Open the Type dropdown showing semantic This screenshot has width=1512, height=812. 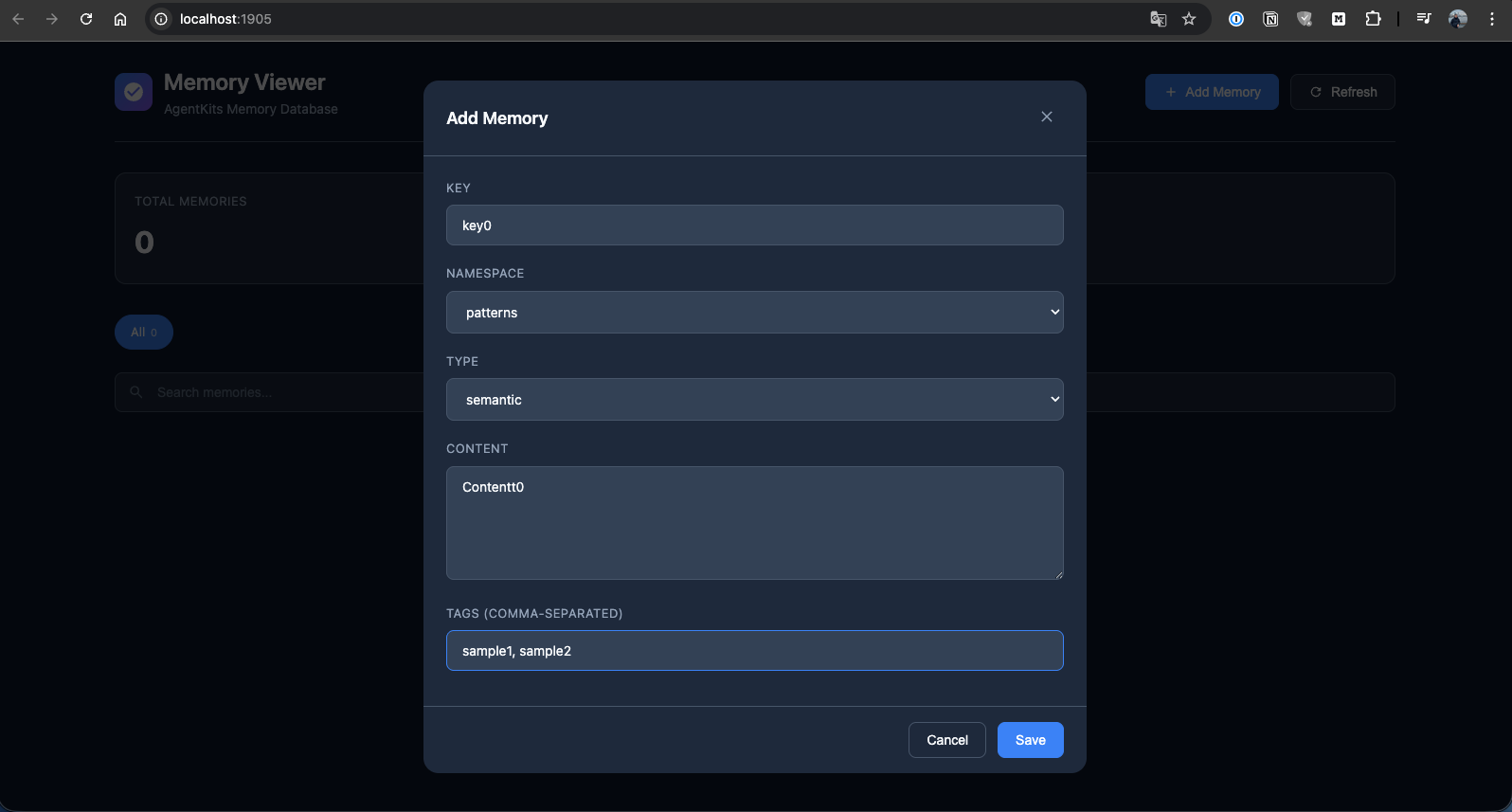click(754, 400)
